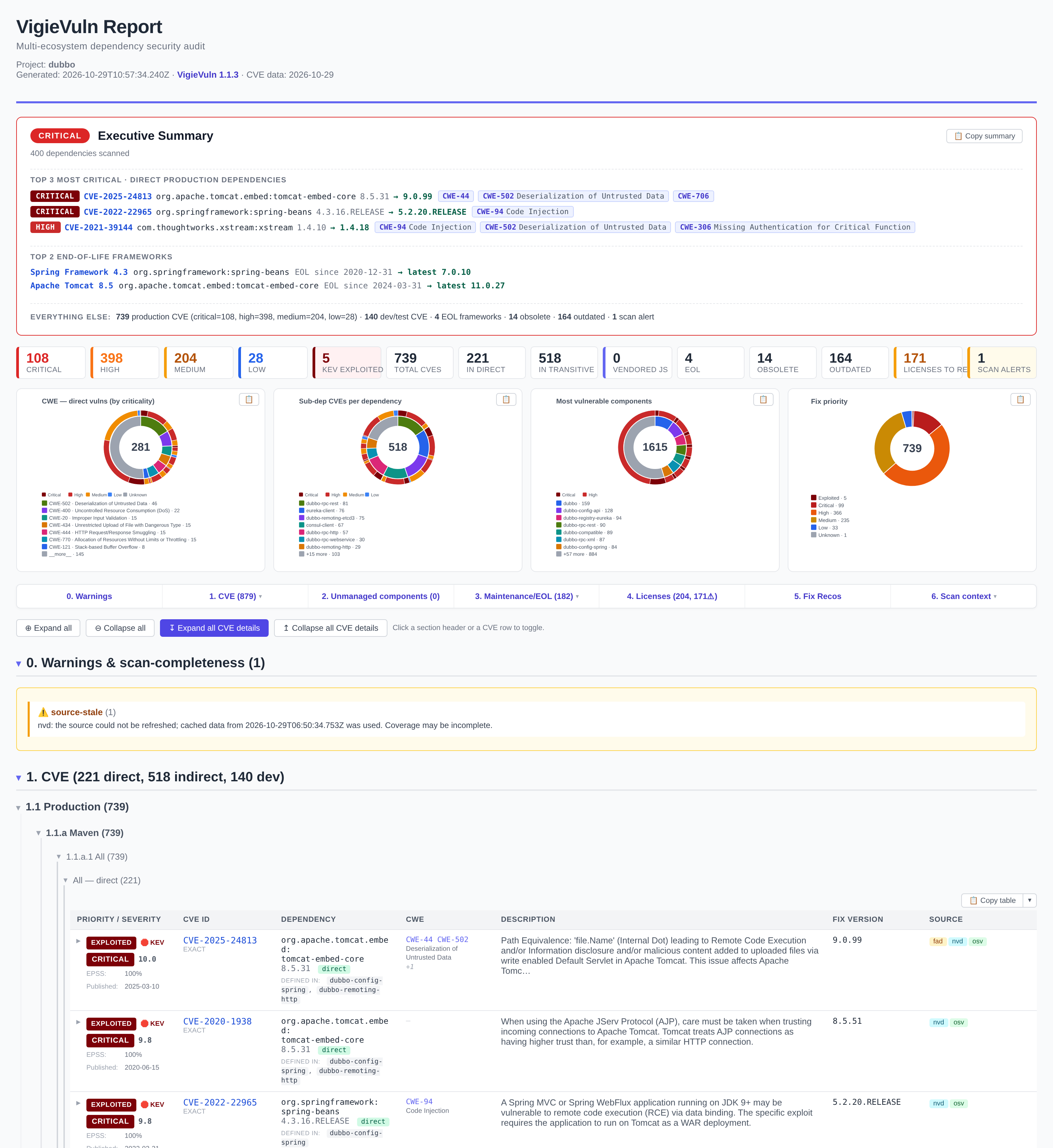Open the VigieVuln 1.1.3 link
The image size is (1053, 1148).
pos(208,75)
